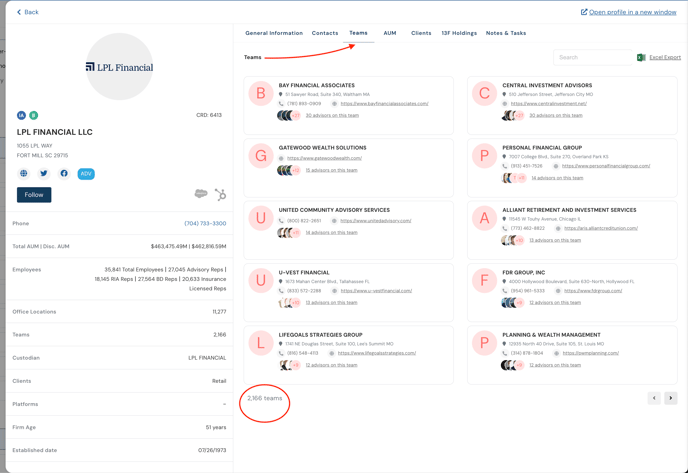Go to previous page of teams

(654, 398)
